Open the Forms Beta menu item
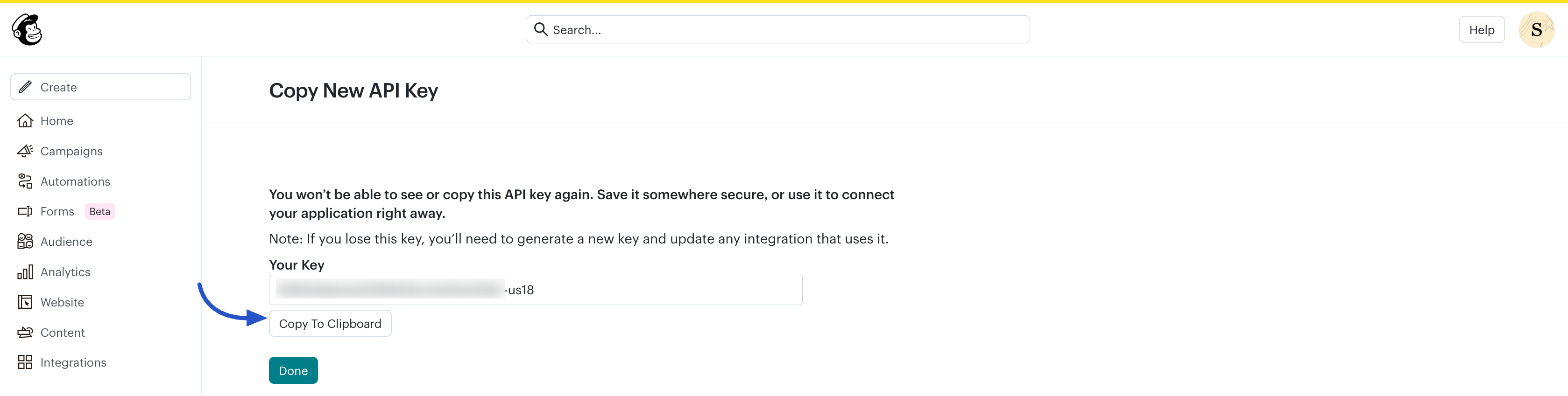 pyautogui.click(x=58, y=211)
